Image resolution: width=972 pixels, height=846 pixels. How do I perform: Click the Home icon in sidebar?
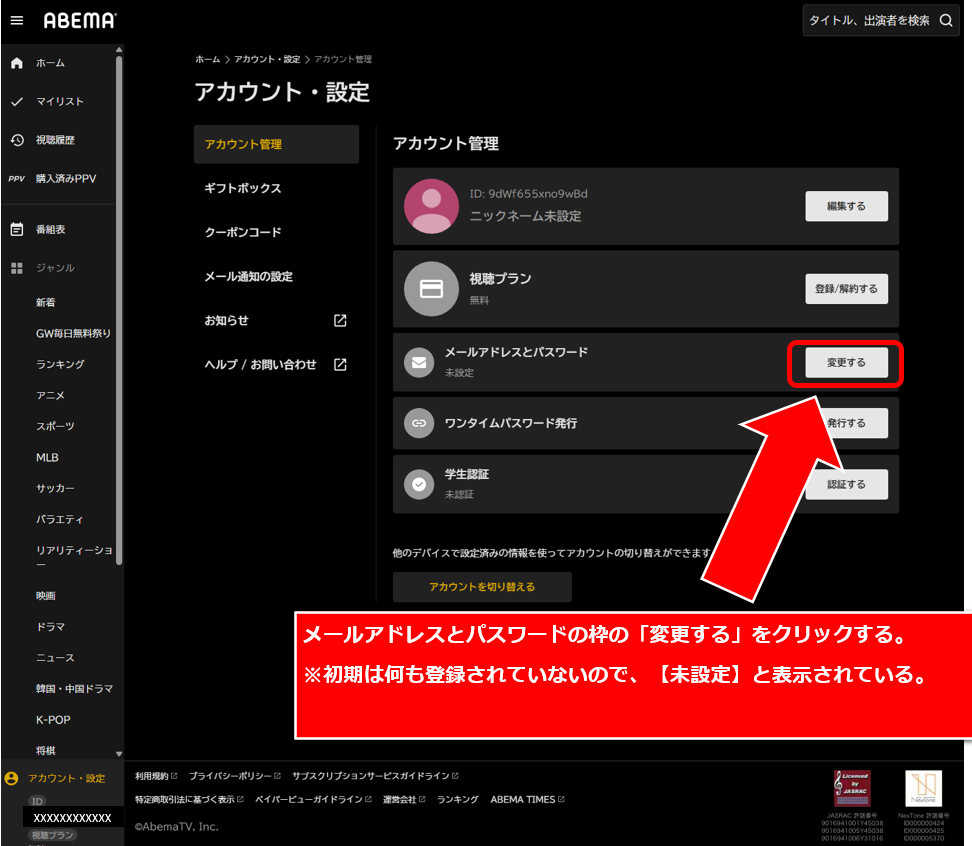tap(16, 63)
